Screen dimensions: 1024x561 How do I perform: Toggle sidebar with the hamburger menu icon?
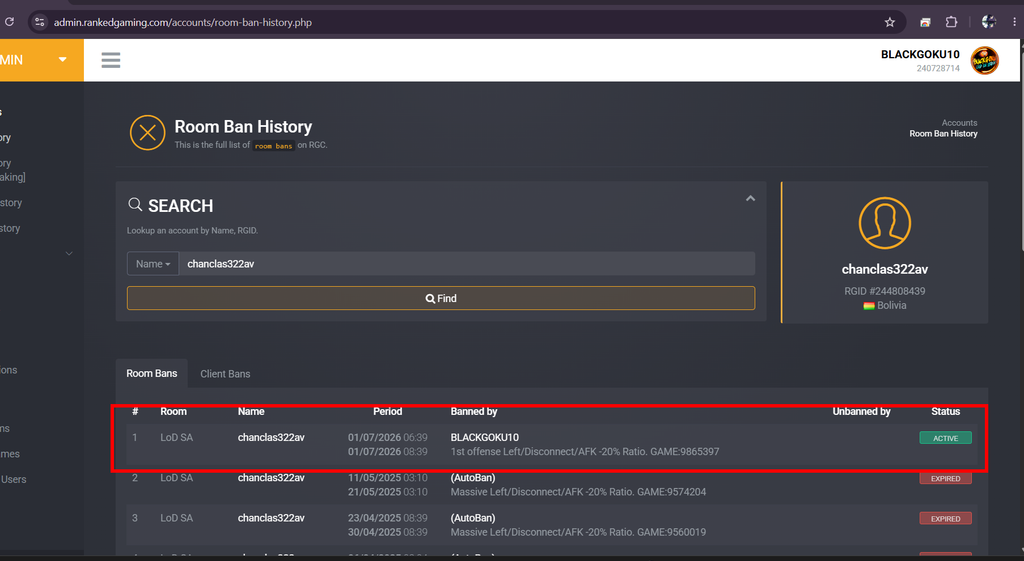(111, 60)
